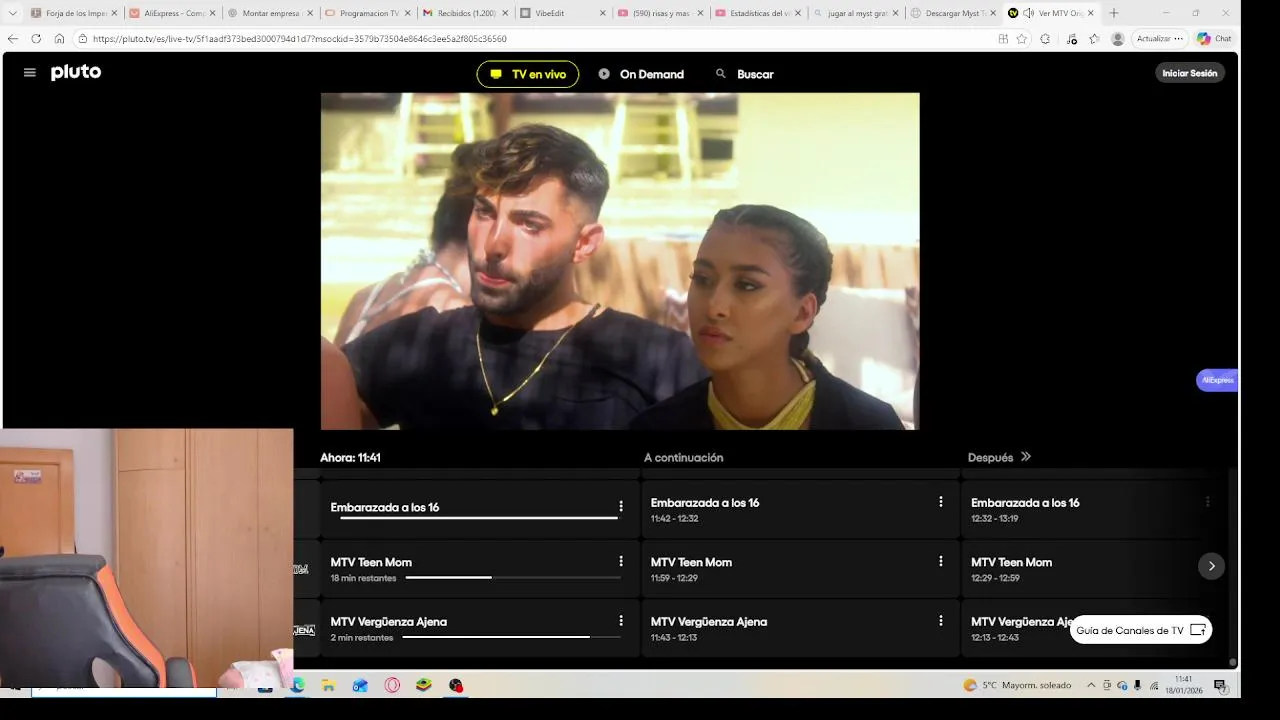Switch to AliExpress tab

(172, 13)
